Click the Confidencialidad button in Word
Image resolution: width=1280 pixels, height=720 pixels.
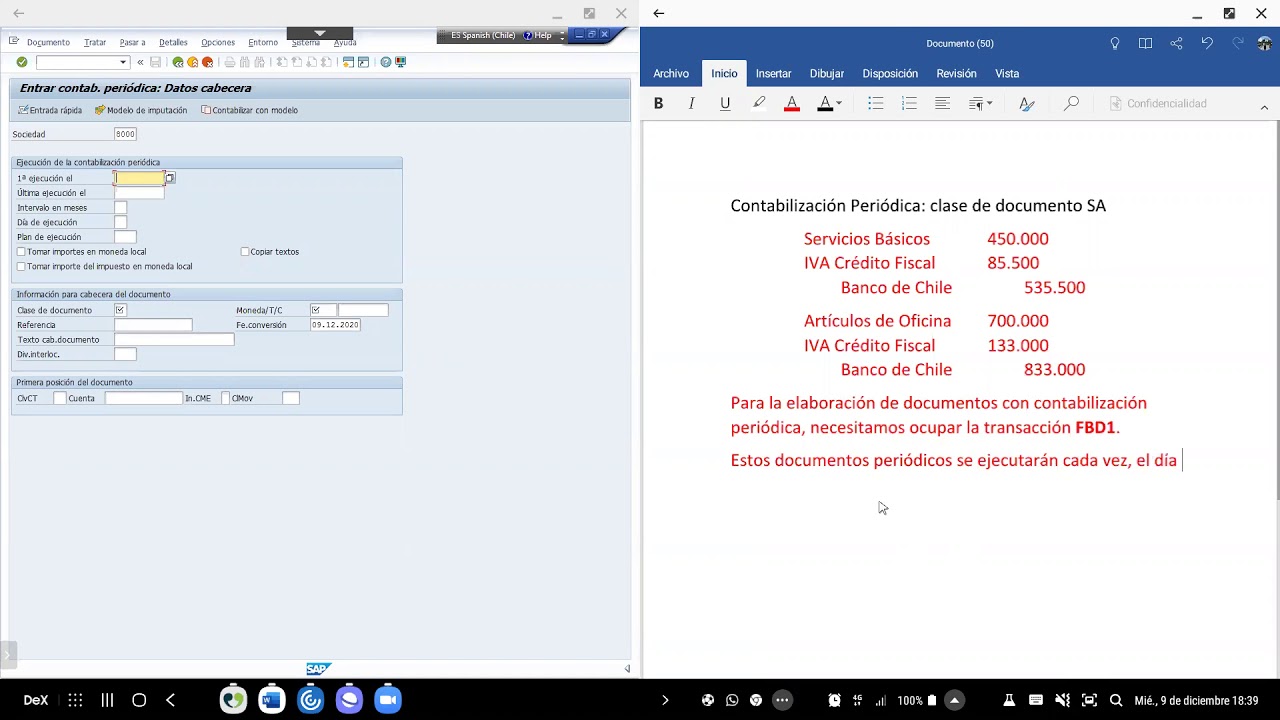pos(1158,103)
